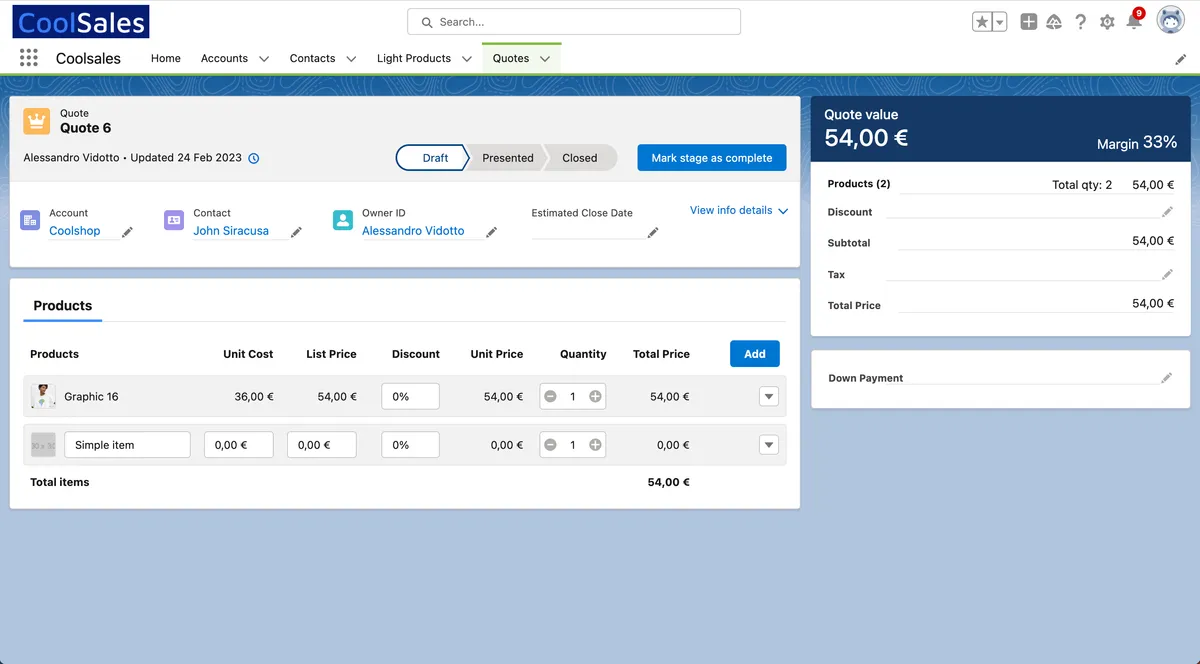1200x664 pixels.
Task: Go to the Home tab
Action: 166,58
